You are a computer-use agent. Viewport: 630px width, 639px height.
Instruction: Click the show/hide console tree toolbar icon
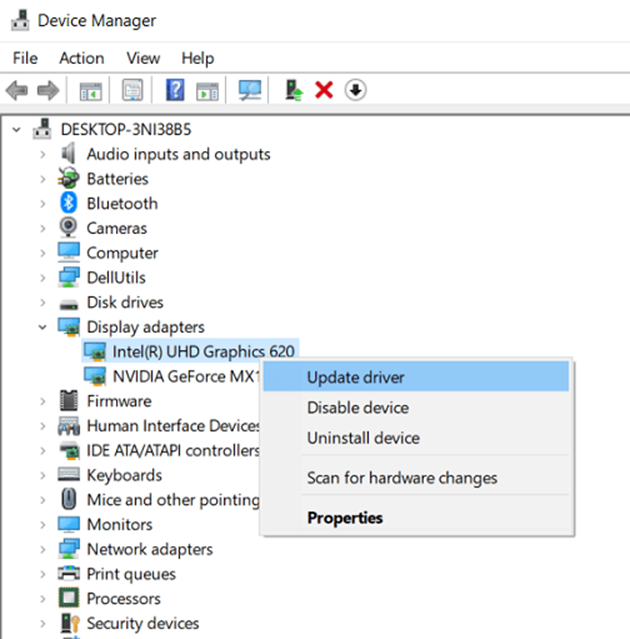pos(91,90)
